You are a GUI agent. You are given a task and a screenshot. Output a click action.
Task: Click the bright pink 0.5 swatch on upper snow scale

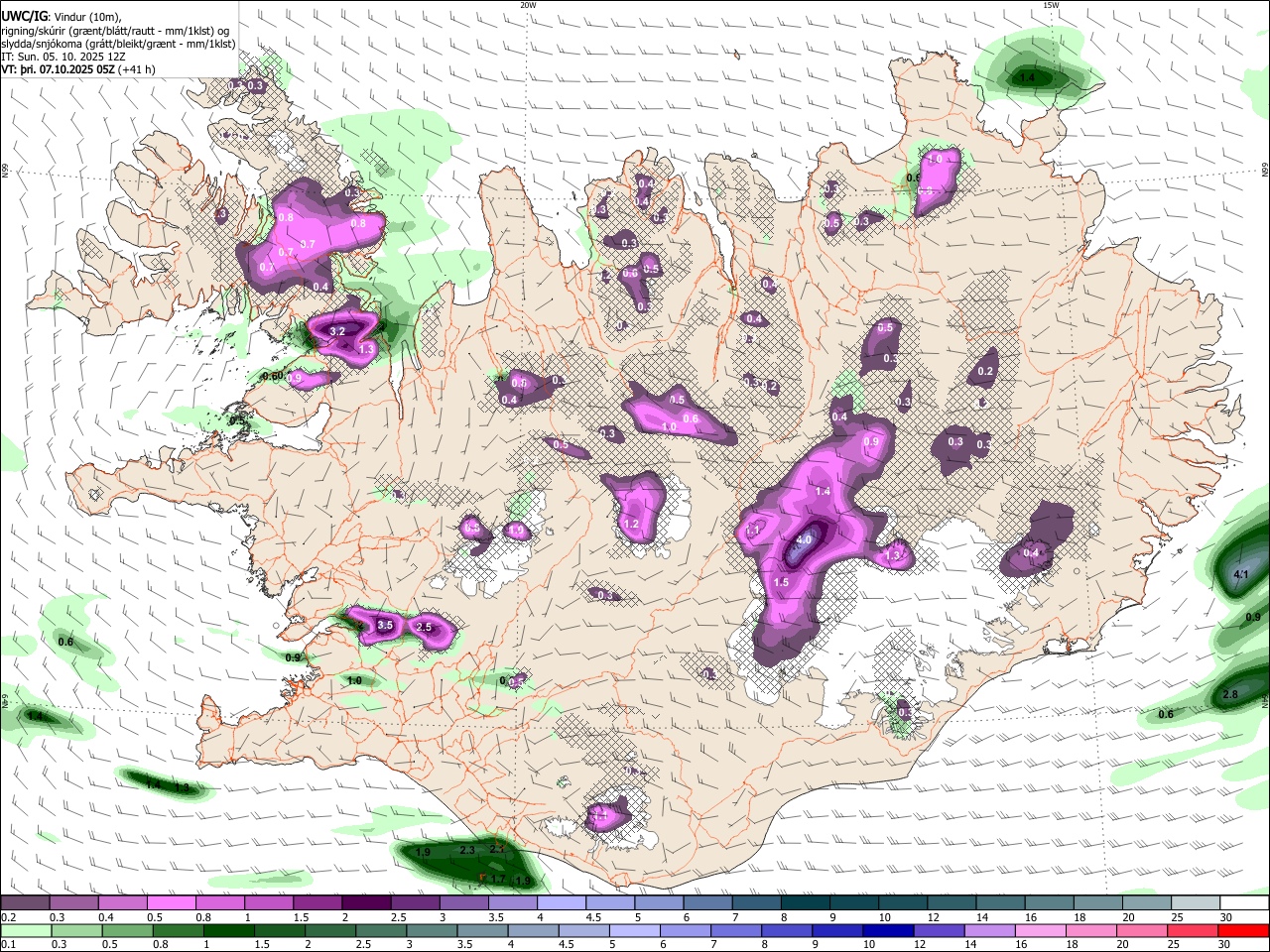(x=171, y=902)
